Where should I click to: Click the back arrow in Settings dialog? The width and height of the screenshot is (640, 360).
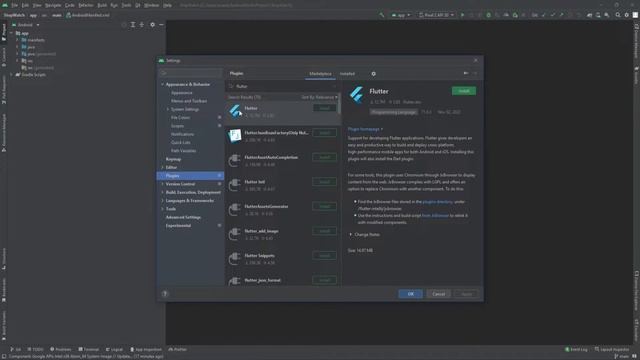click(466, 73)
